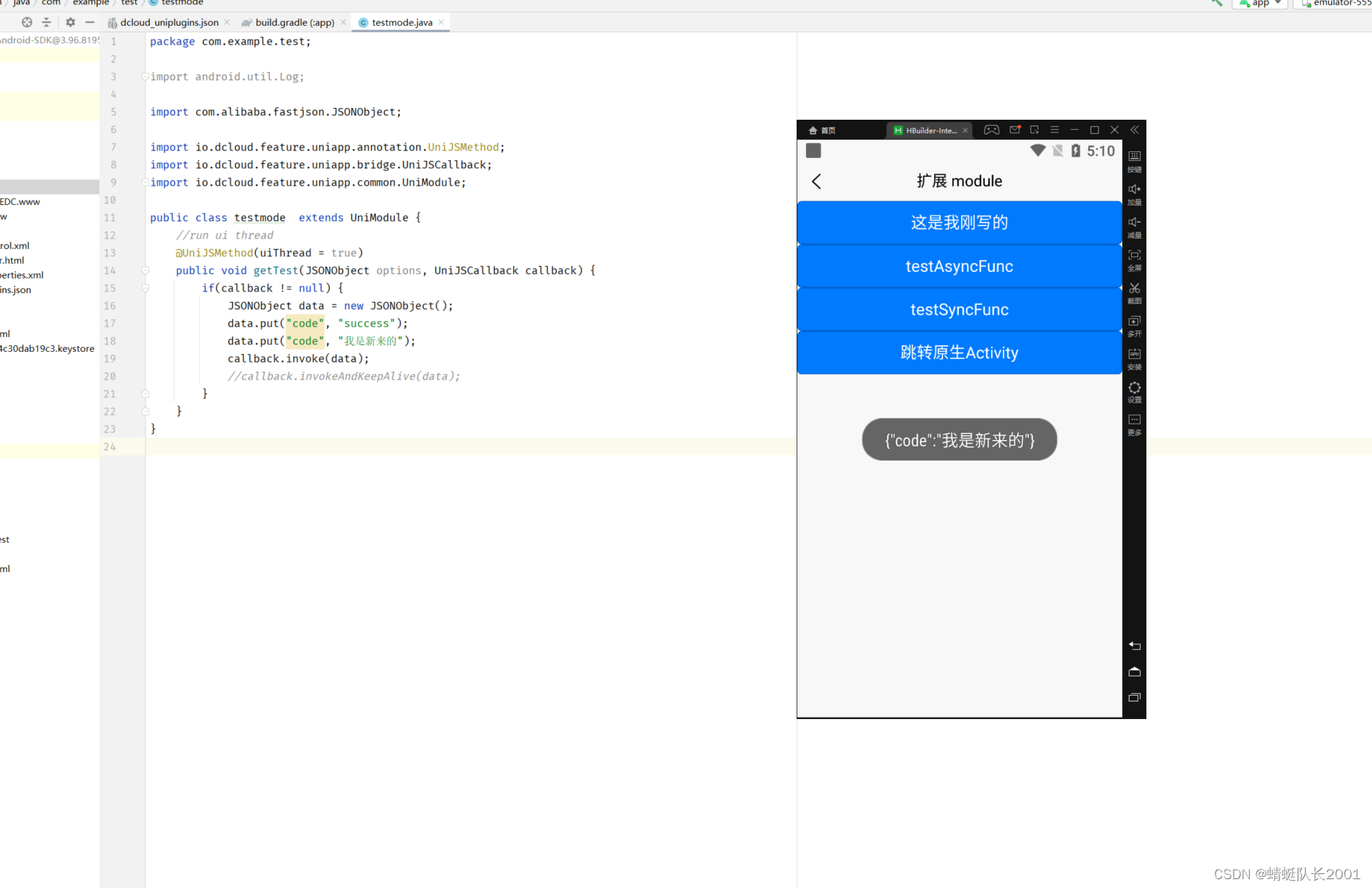Enter fullscreen with the 全屏 icon
This screenshot has height=888, width=1372.
pos(1135,259)
